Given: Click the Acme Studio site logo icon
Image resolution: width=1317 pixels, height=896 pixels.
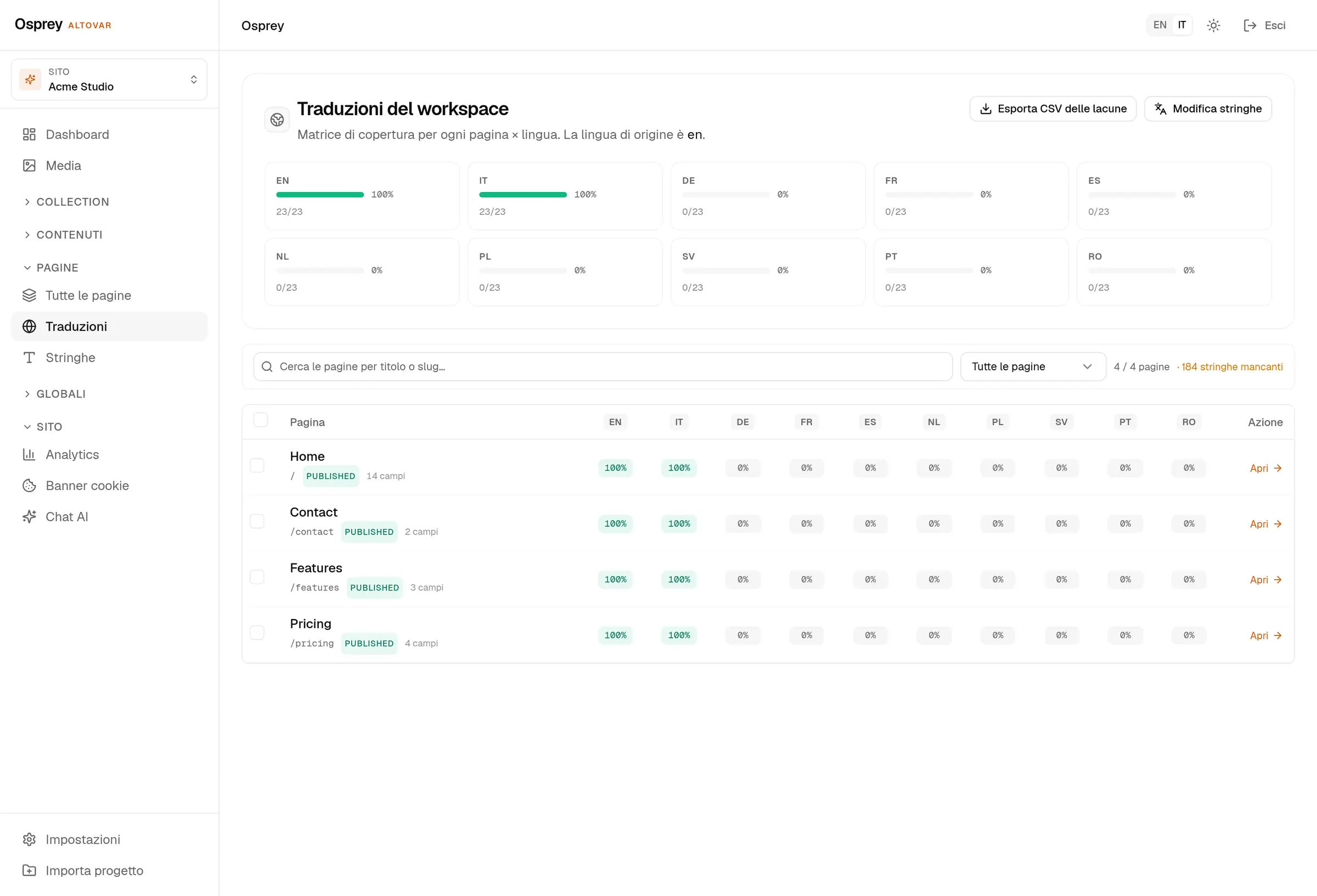Looking at the screenshot, I should pyautogui.click(x=30, y=80).
